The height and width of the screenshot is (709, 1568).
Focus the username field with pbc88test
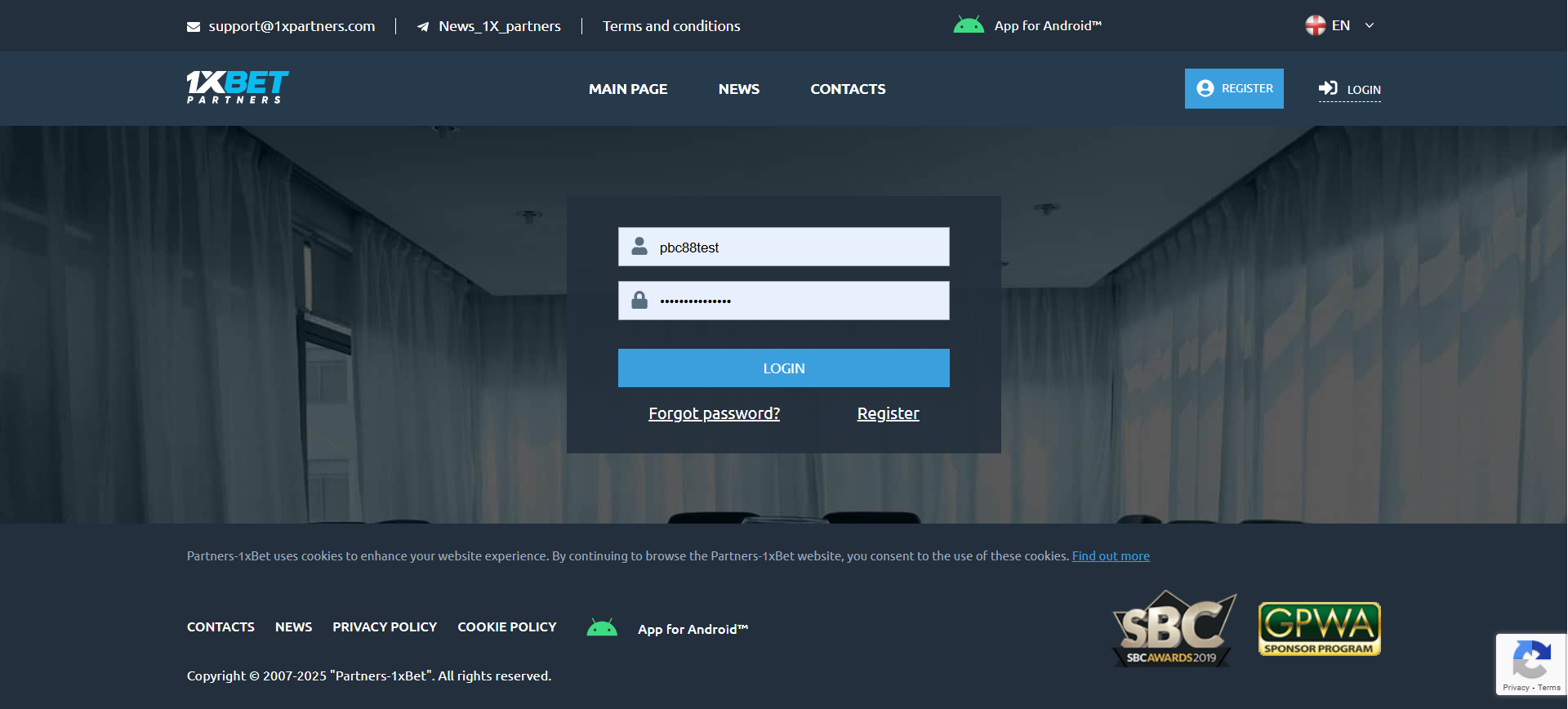[784, 247]
